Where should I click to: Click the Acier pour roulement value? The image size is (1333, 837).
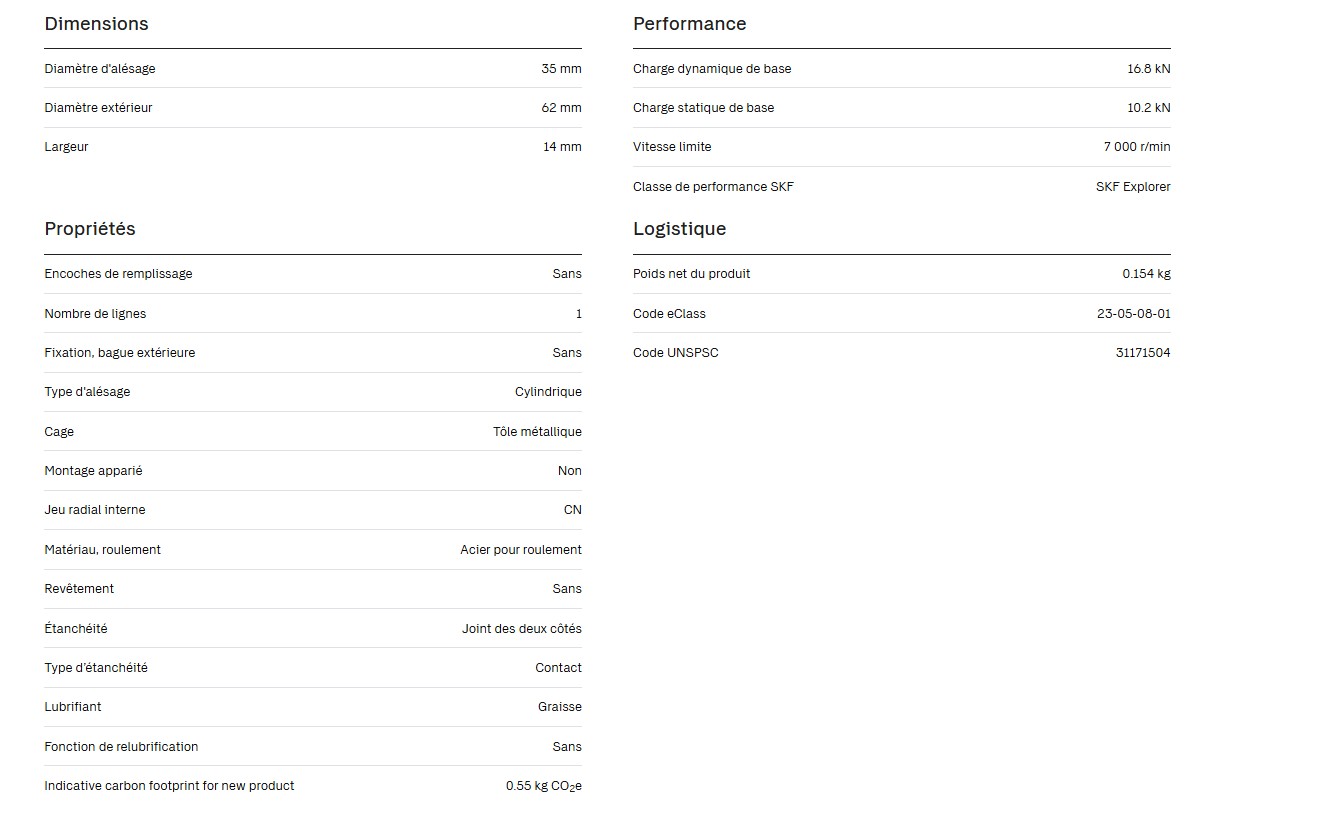point(521,550)
